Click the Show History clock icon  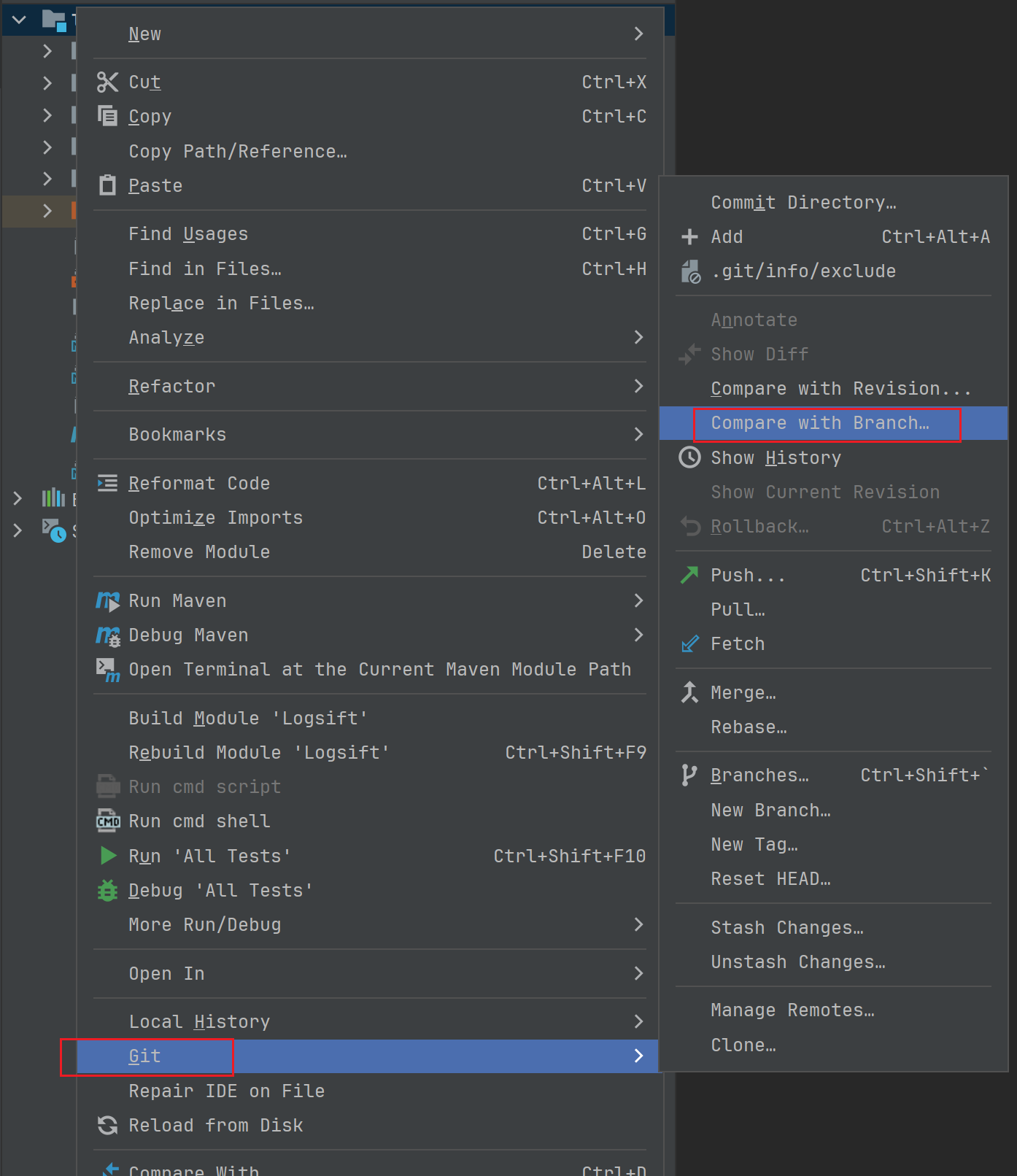[x=689, y=457]
